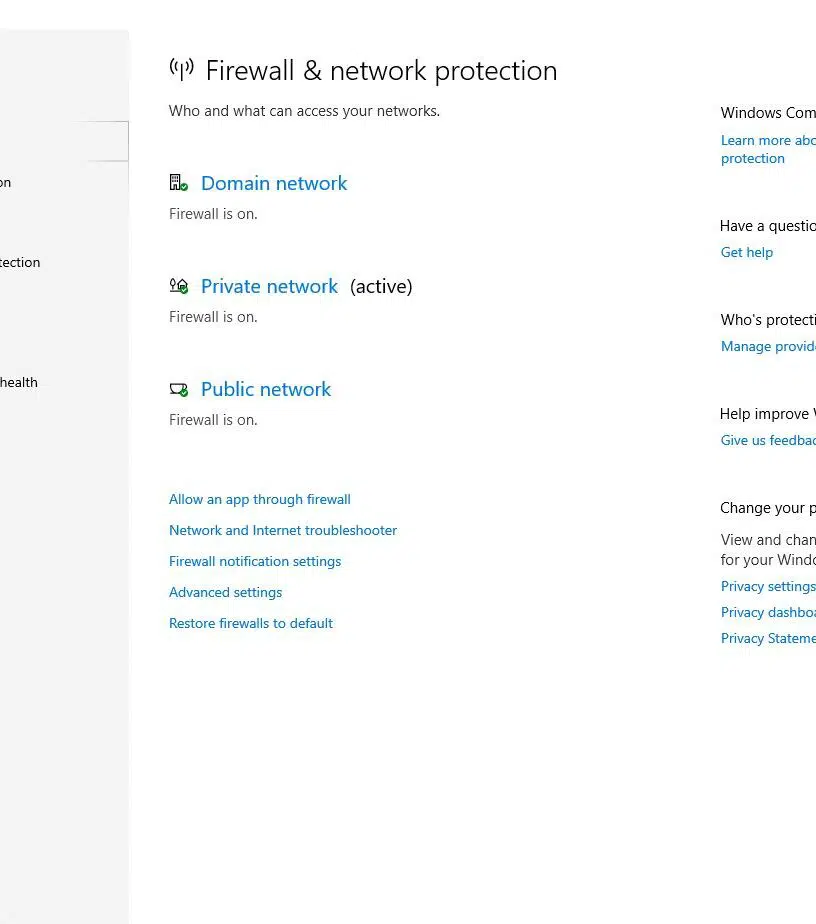The image size is (816, 924).
Task: Click the Private network house icon
Action: point(178,286)
